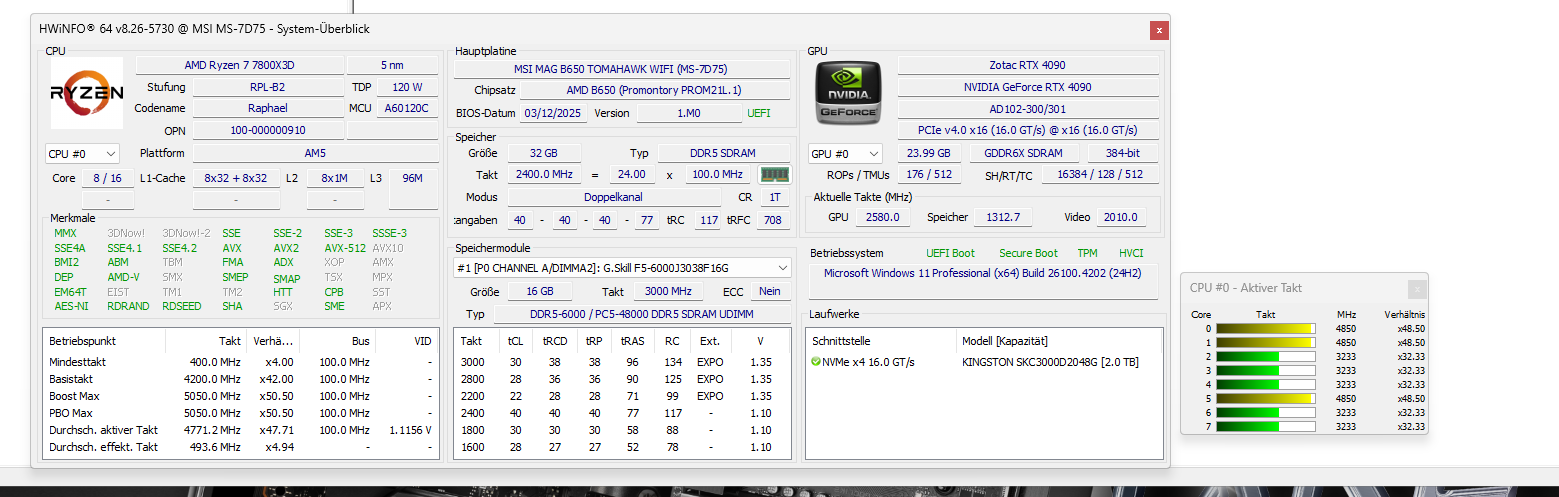
Task: Click the Speicher Größe 32 GB field
Action: (x=544, y=153)
